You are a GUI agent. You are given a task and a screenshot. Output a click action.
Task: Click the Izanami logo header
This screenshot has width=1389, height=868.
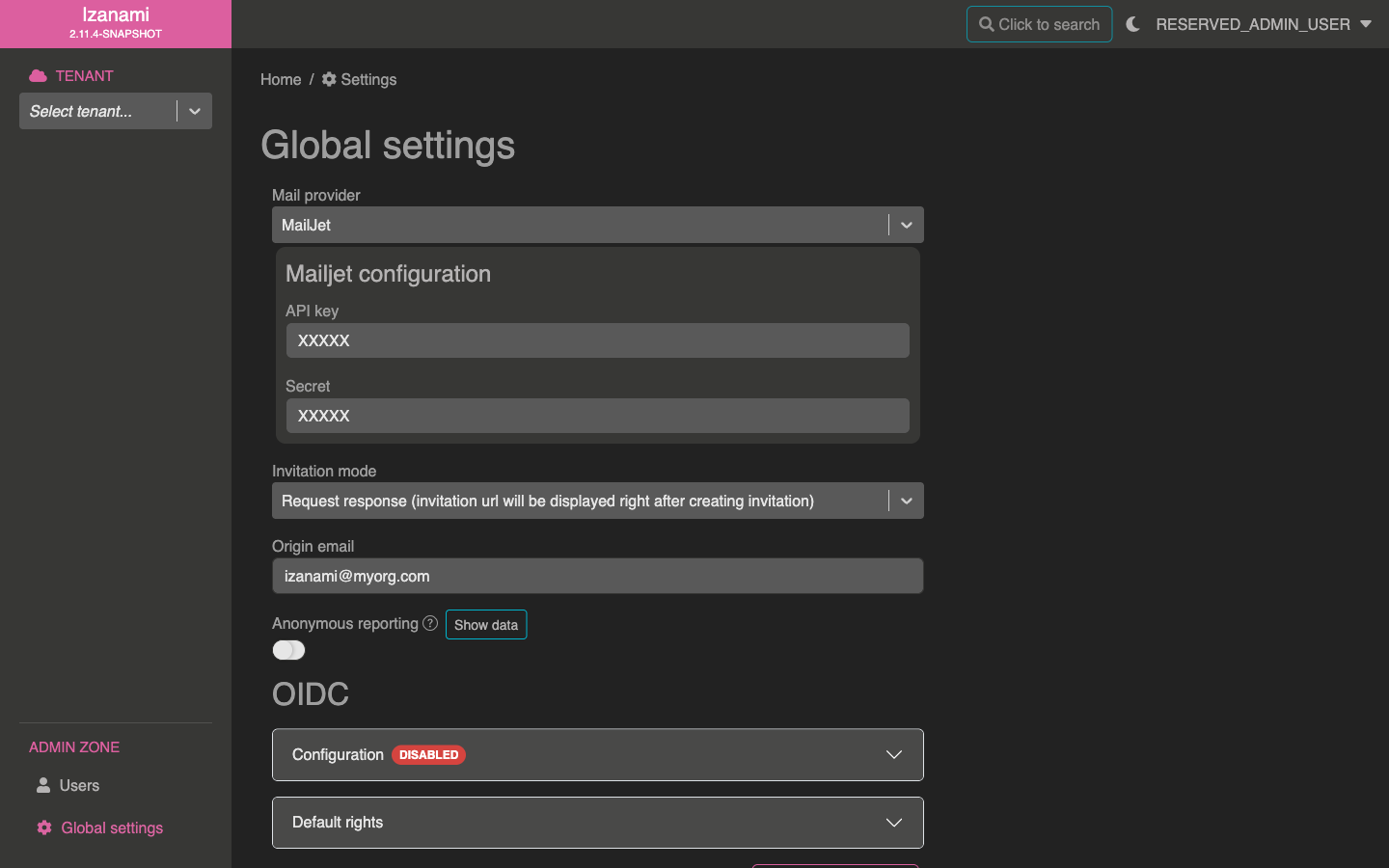pyautogui.click(x=116, y=23)
